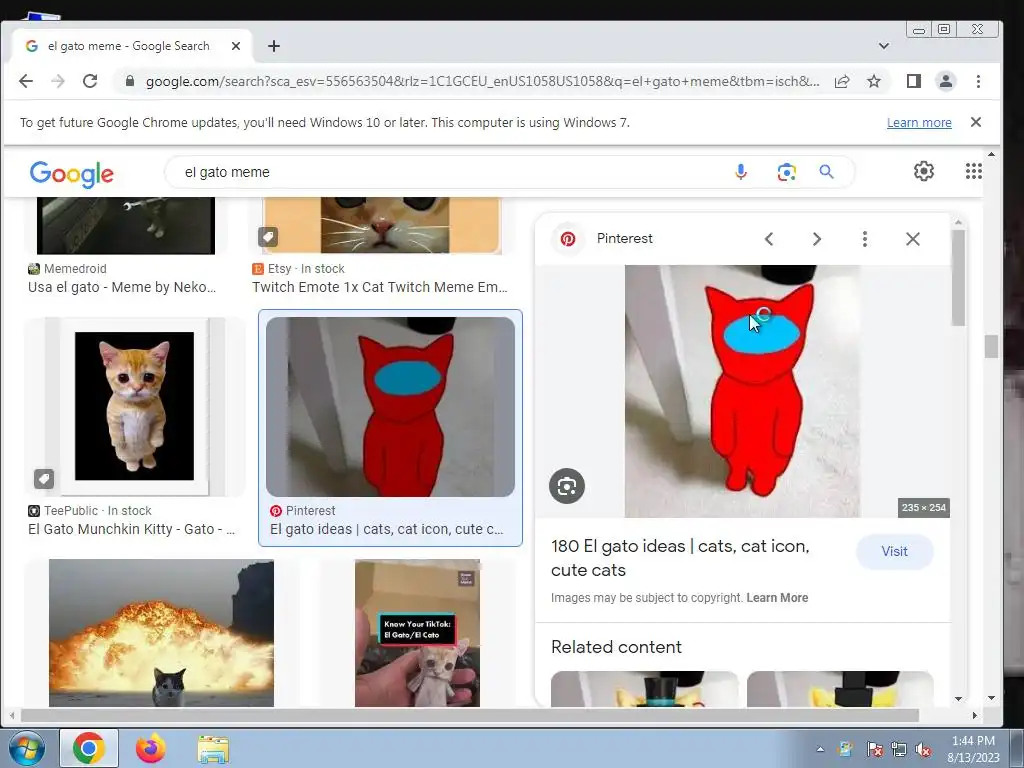Viewport: 1024px width, 768px height.
Task: Bookmark this page with the star
Action: 874,81
